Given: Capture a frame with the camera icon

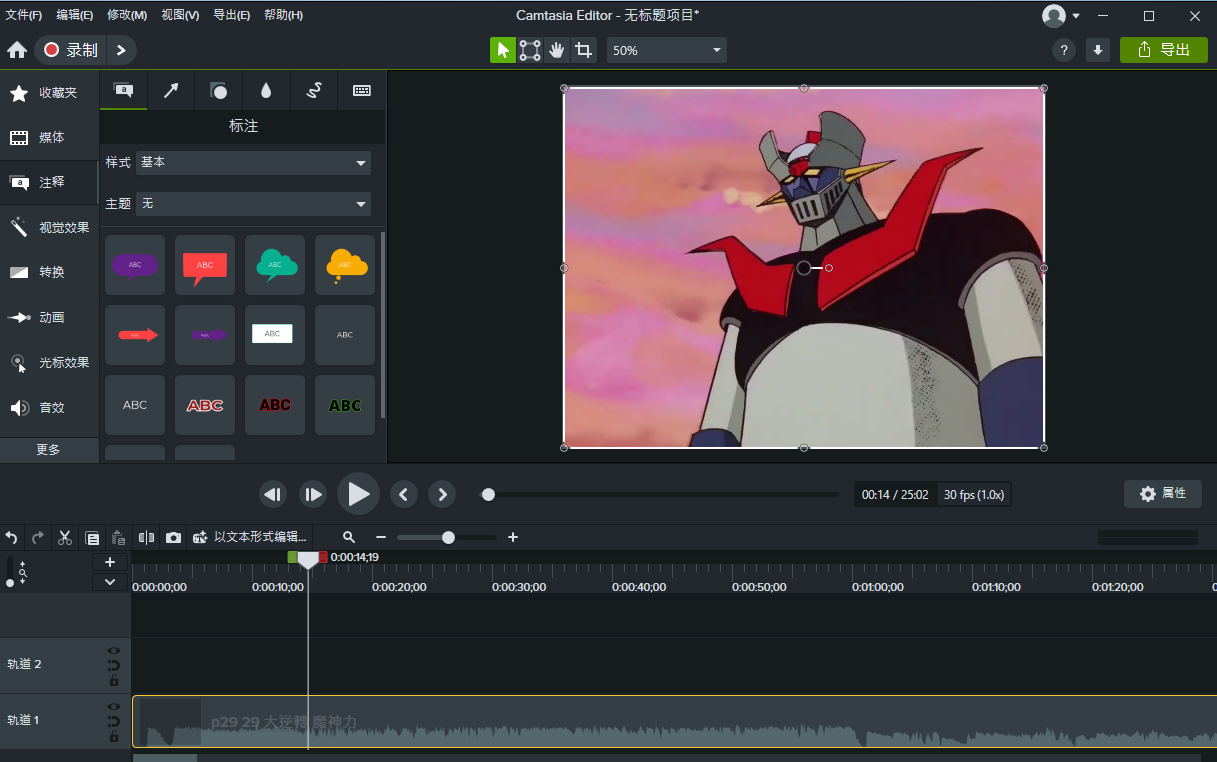Looking at the screenshot, I should (x=173, y=537).
